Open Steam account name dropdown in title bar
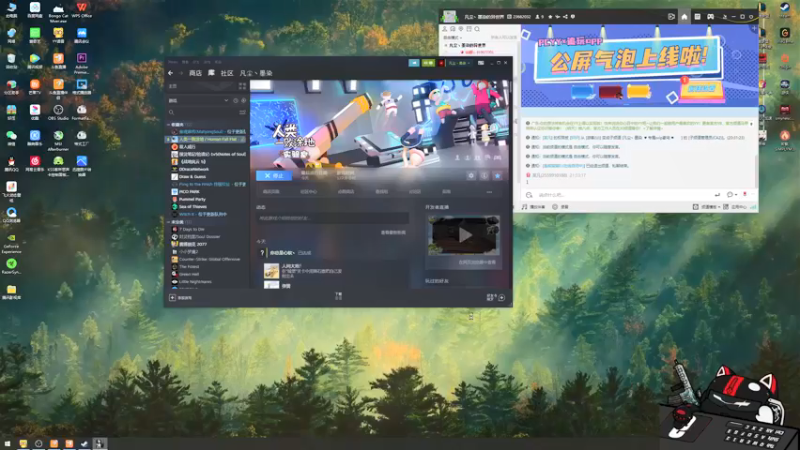Viewport: 800px width, 450px height. click(459, 63)
